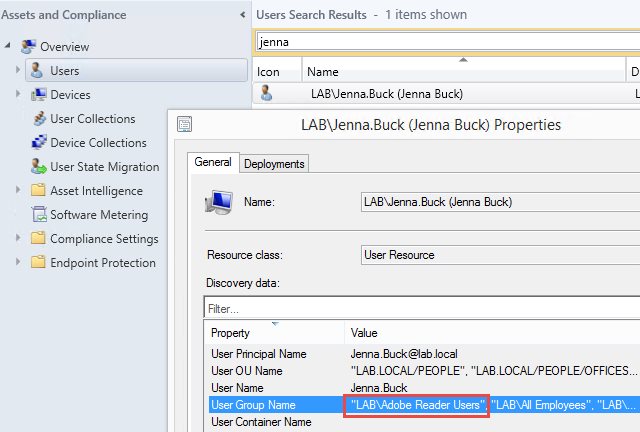Collapse the Overview tree node

click(x=8, y=45)
